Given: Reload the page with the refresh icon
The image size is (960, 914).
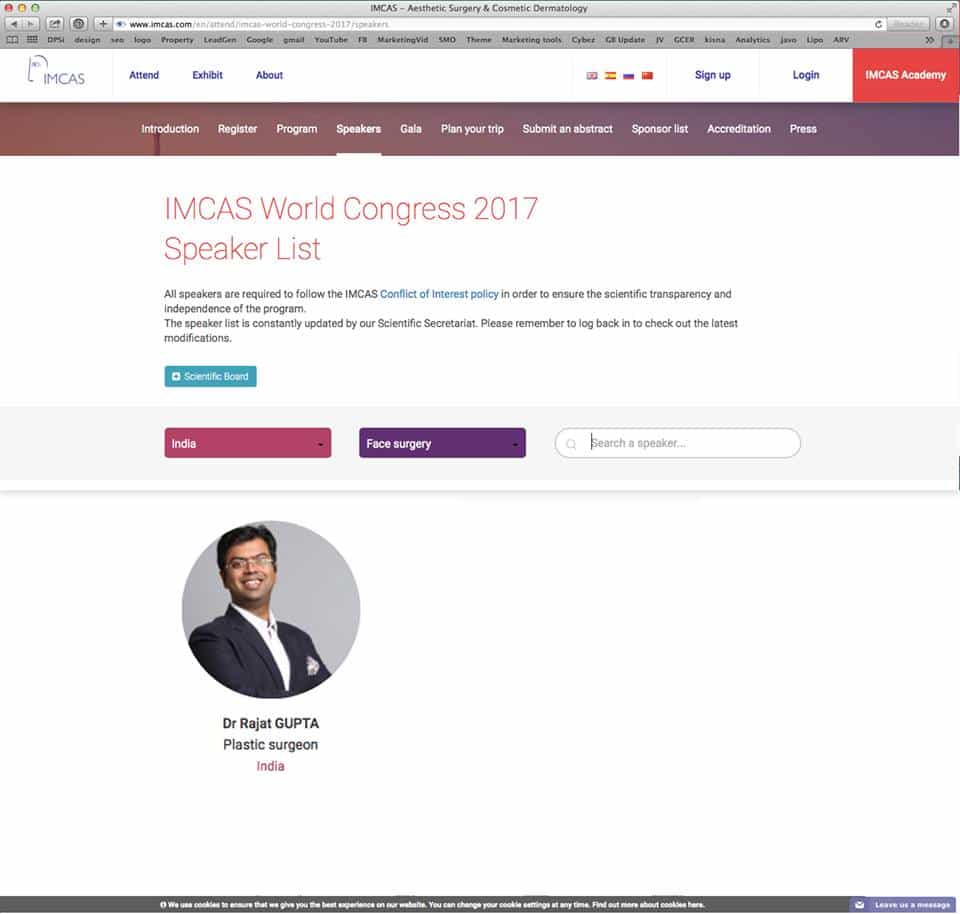Looking at the screenshot, I should coord(878,24).
